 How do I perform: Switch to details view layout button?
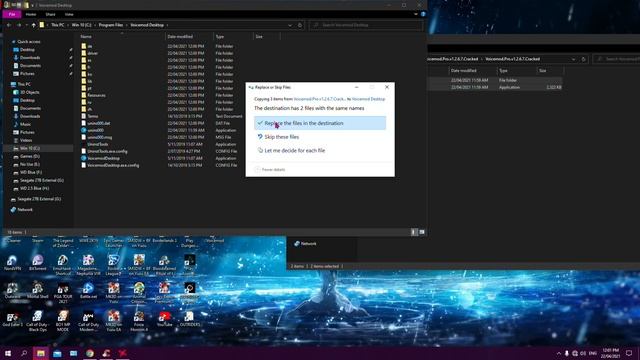pos(414,232)
